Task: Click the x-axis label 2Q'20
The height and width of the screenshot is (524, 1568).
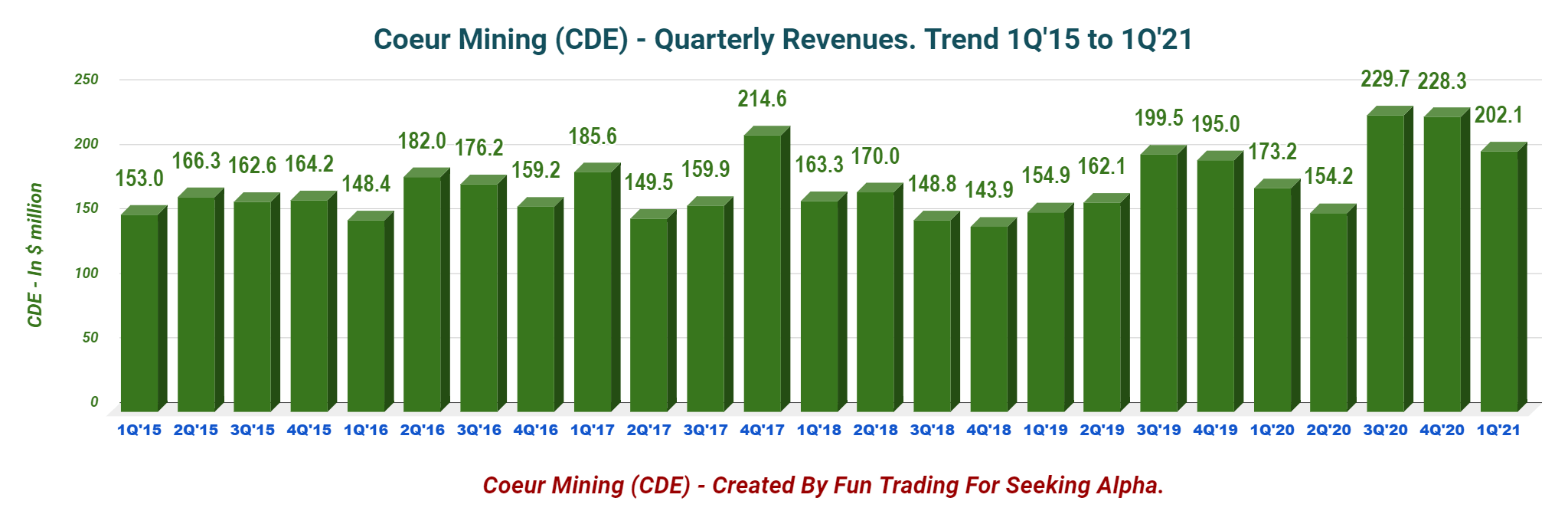Action: pos(1329,431)
